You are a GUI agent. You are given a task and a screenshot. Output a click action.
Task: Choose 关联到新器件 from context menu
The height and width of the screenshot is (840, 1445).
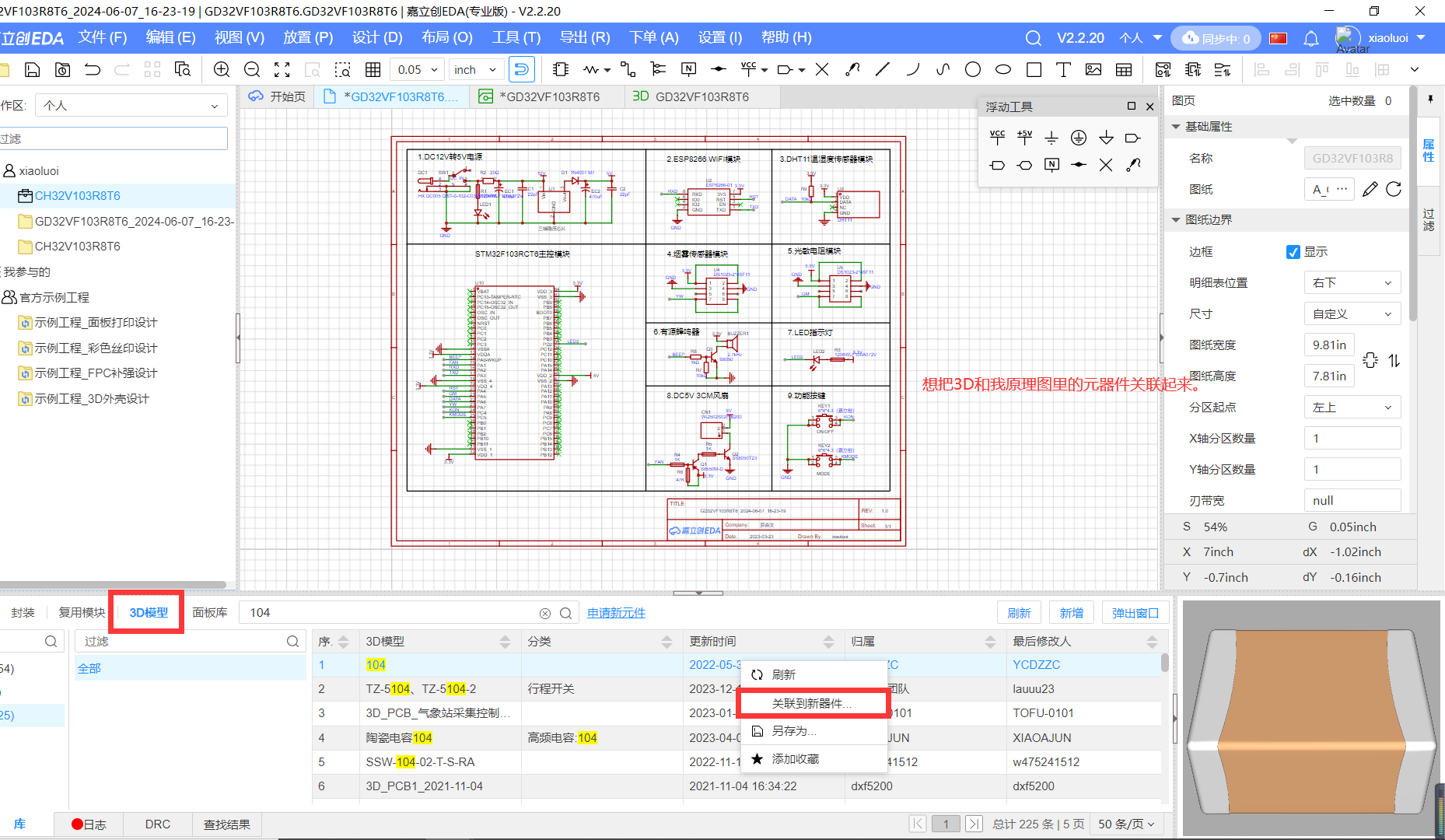[811, 703]
